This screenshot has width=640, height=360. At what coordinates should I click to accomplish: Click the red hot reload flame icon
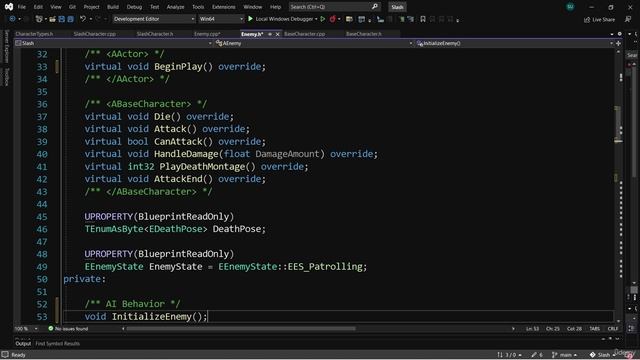point(333,19)
